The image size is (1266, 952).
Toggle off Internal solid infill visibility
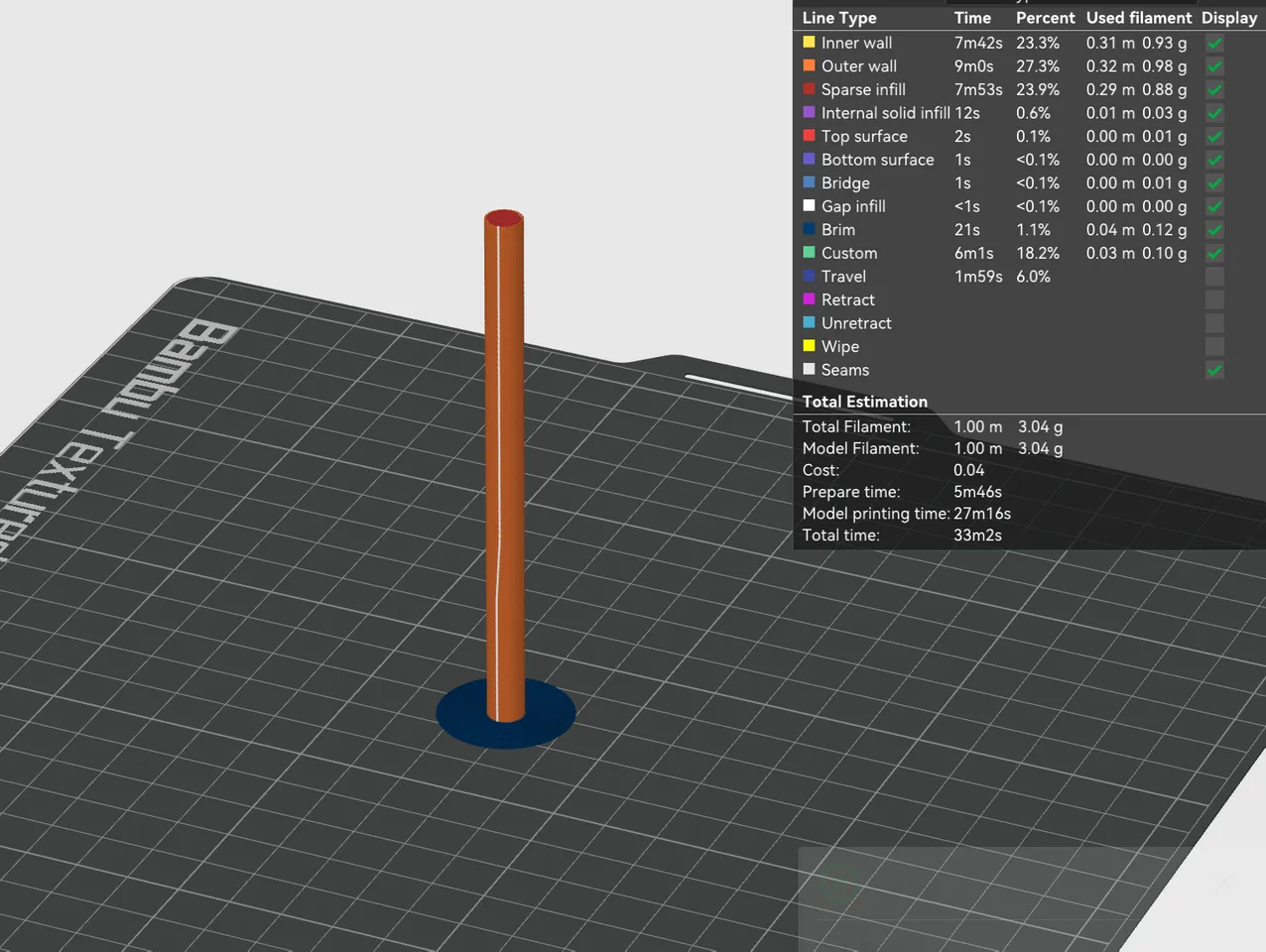coord(1213,113)
